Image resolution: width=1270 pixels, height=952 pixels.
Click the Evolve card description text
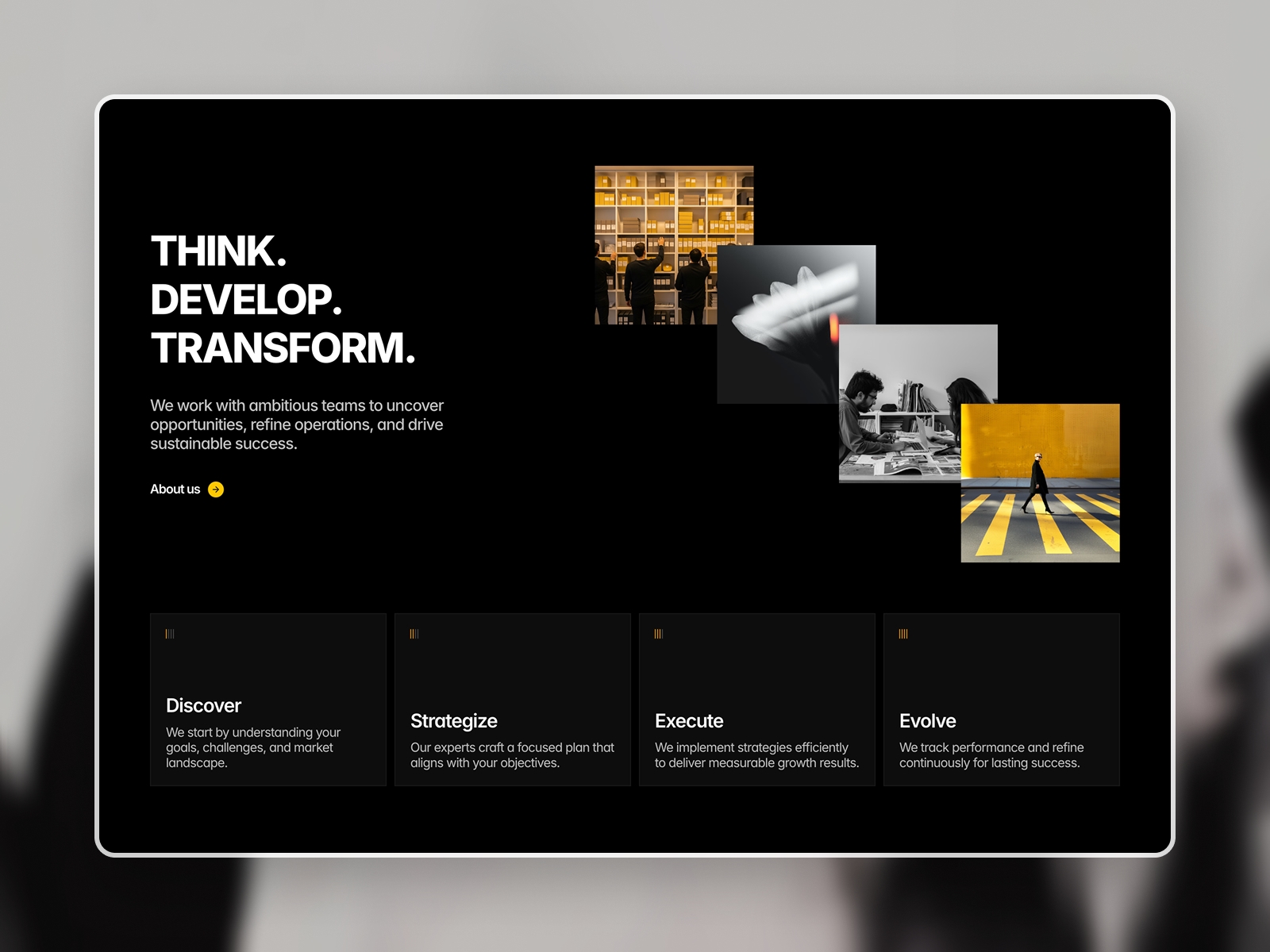tap(992, 755)
